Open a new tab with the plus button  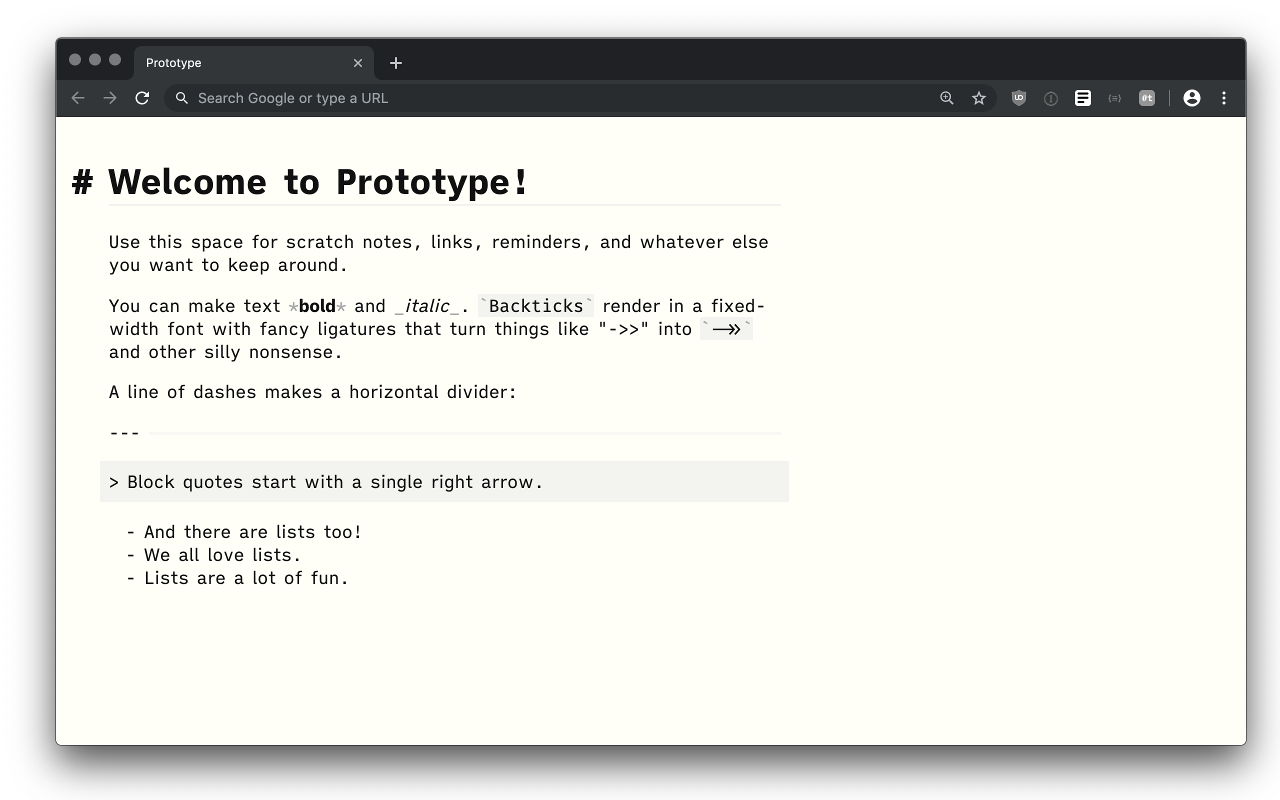click(395, 62)
